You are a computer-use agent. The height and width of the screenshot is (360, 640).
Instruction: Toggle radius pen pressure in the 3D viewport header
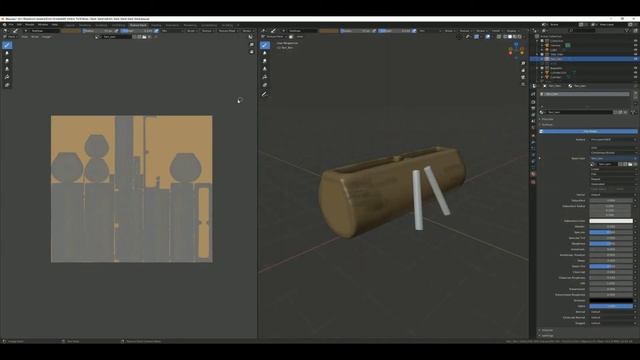374,31
